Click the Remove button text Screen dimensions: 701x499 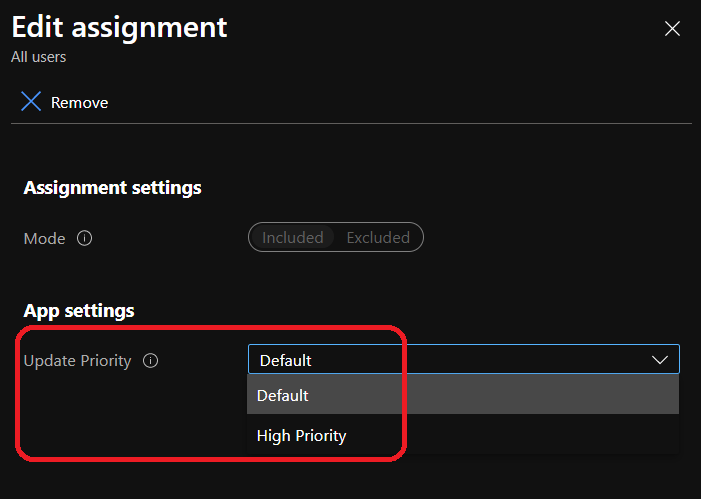tap(79, 102)
